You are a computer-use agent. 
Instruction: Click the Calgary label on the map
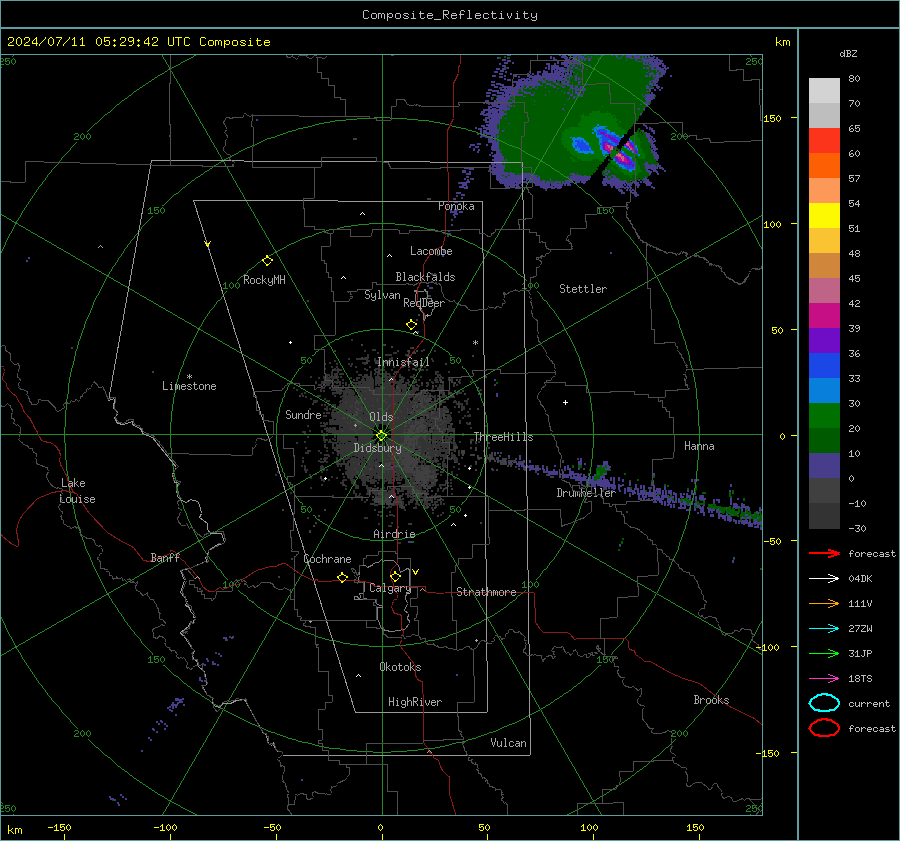coord(390,588)
